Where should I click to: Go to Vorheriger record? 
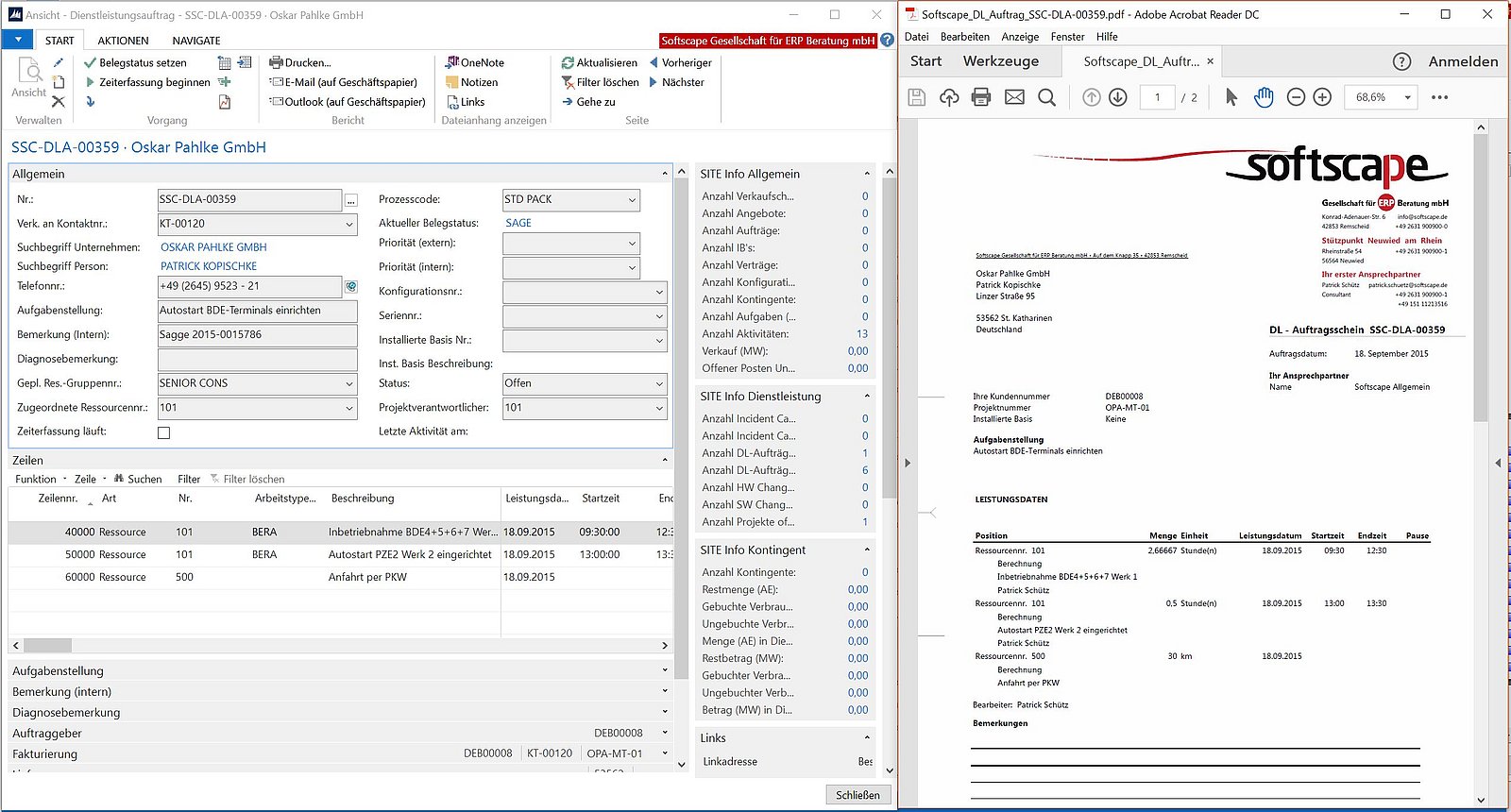[x=680, y=62]
